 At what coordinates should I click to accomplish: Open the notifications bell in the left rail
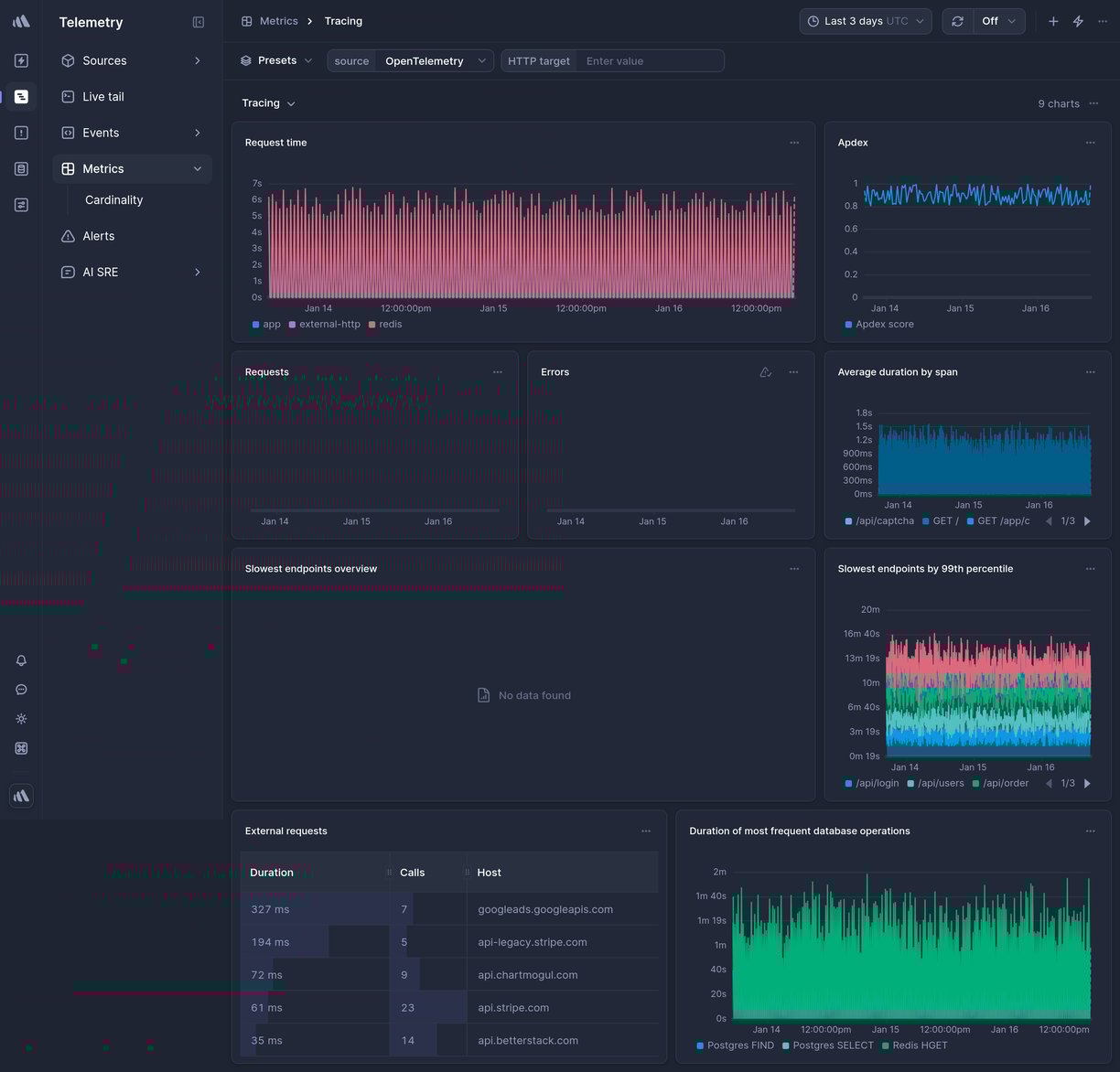pyautogui.click(x=21, y=659)
